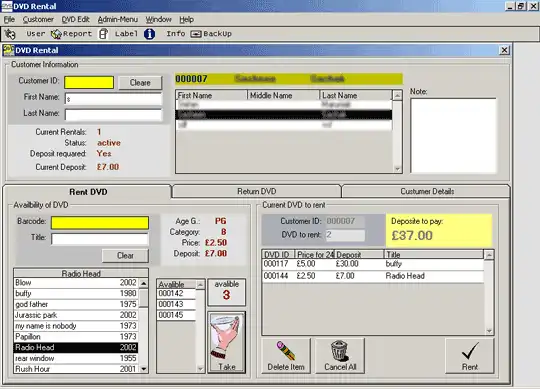This screenshot has width=540, height=389.
Task: Switch to the Return DVD tab
Action: (x=256, y=191)
